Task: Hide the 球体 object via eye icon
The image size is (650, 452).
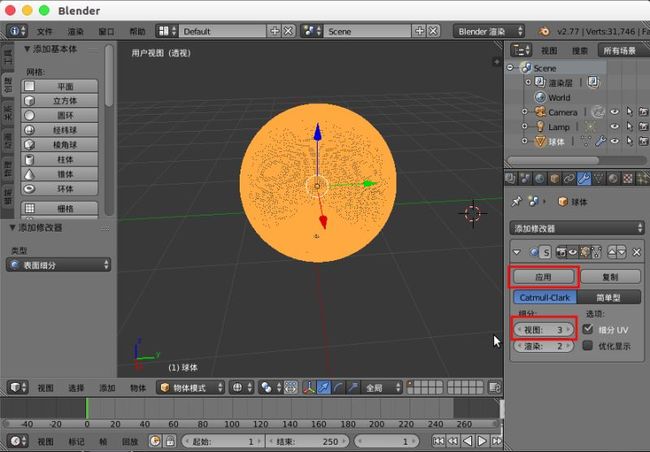Action: coord(614,141)
